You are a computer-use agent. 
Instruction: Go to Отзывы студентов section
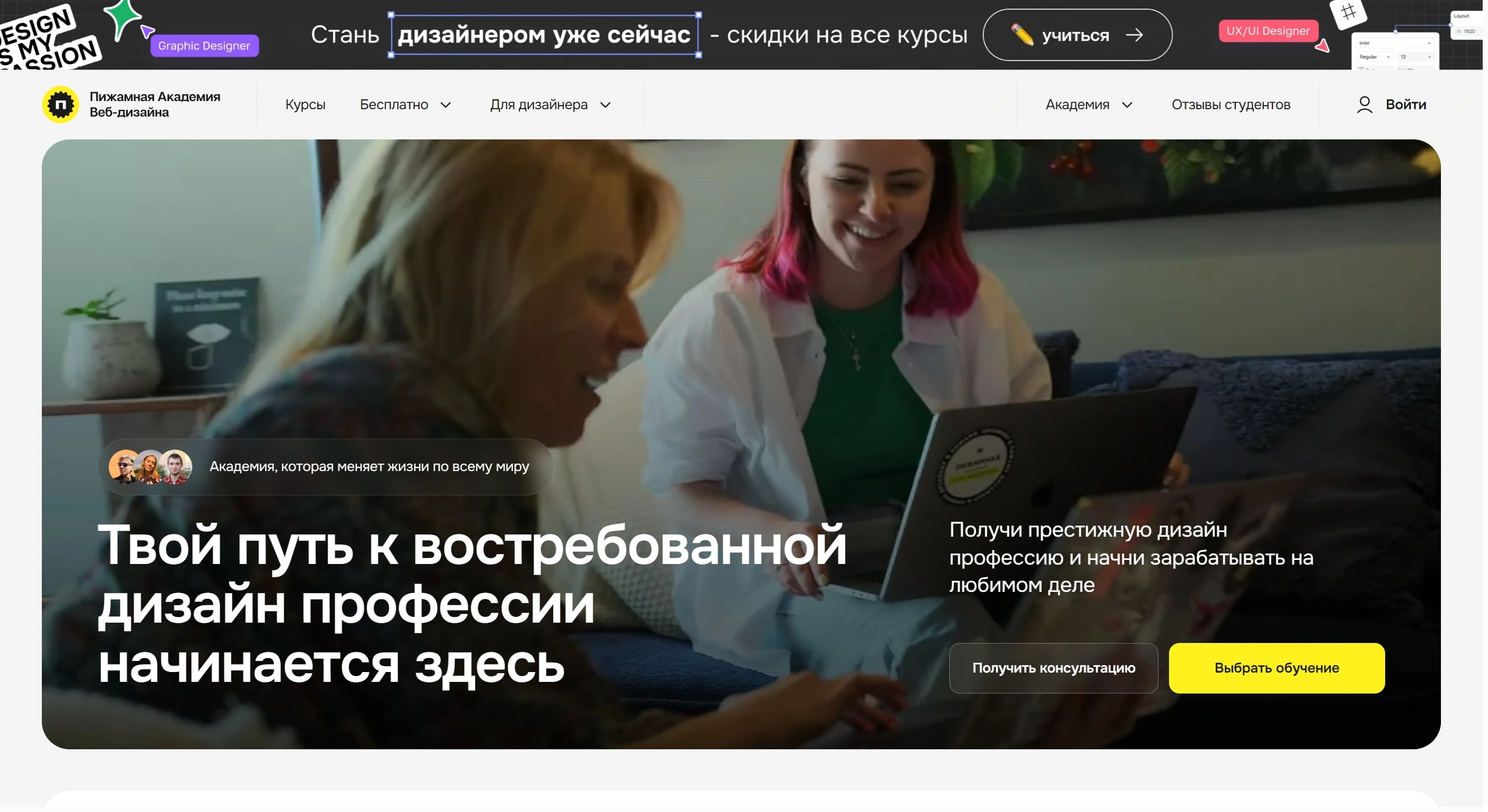1231,105
